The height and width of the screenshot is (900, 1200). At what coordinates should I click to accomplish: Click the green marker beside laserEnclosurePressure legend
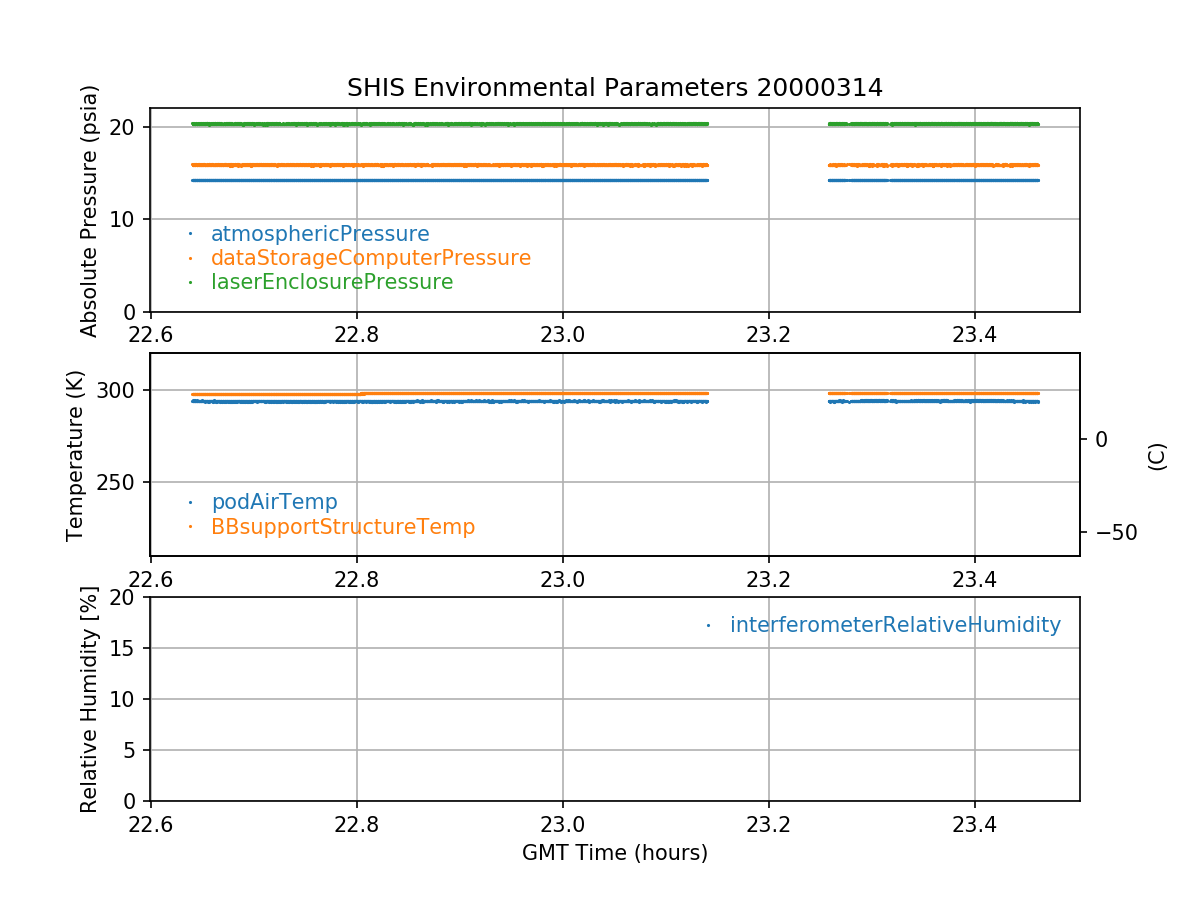click(x=190, y=282)
